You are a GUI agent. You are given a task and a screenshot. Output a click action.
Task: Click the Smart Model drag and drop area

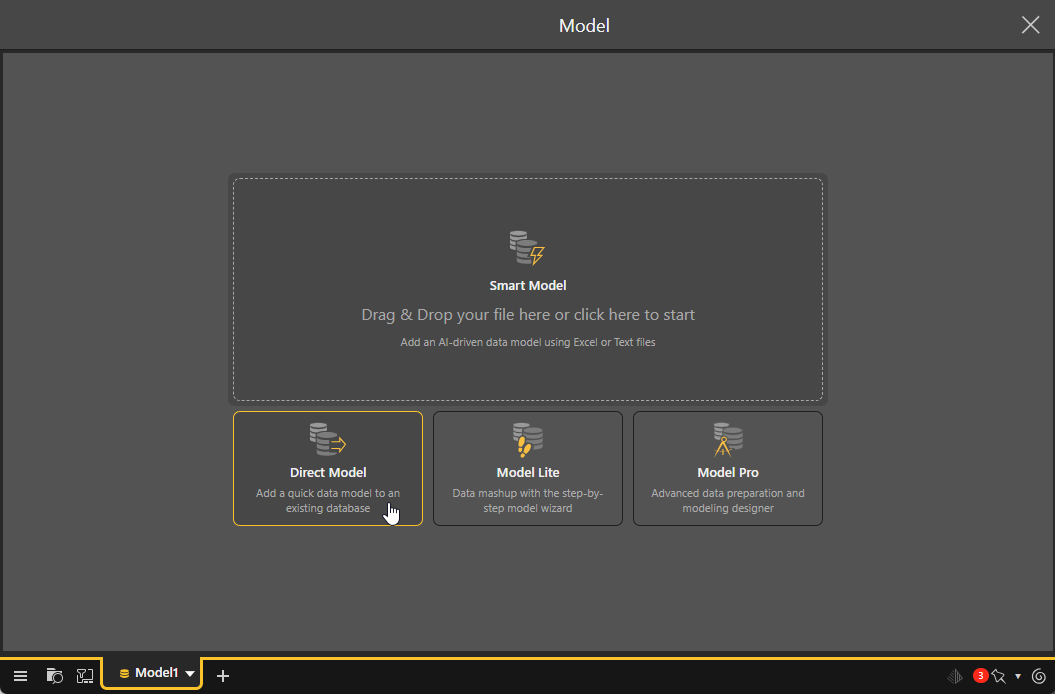pyautogui.click(x=528, y=315)
